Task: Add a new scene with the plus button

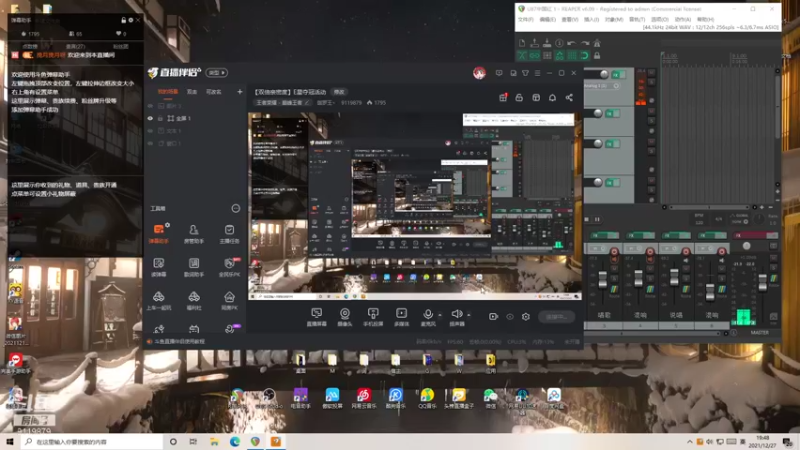Action: pos(240,92)
